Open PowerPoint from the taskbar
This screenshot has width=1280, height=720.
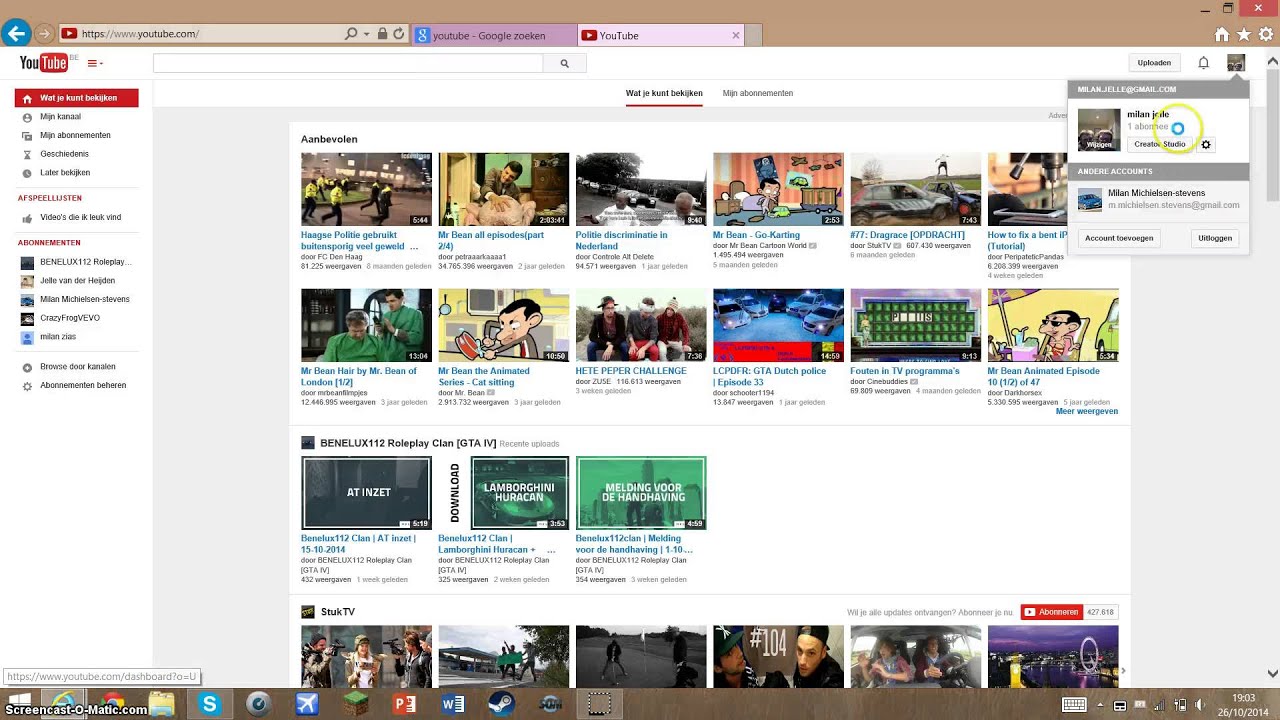coord(404,704)
